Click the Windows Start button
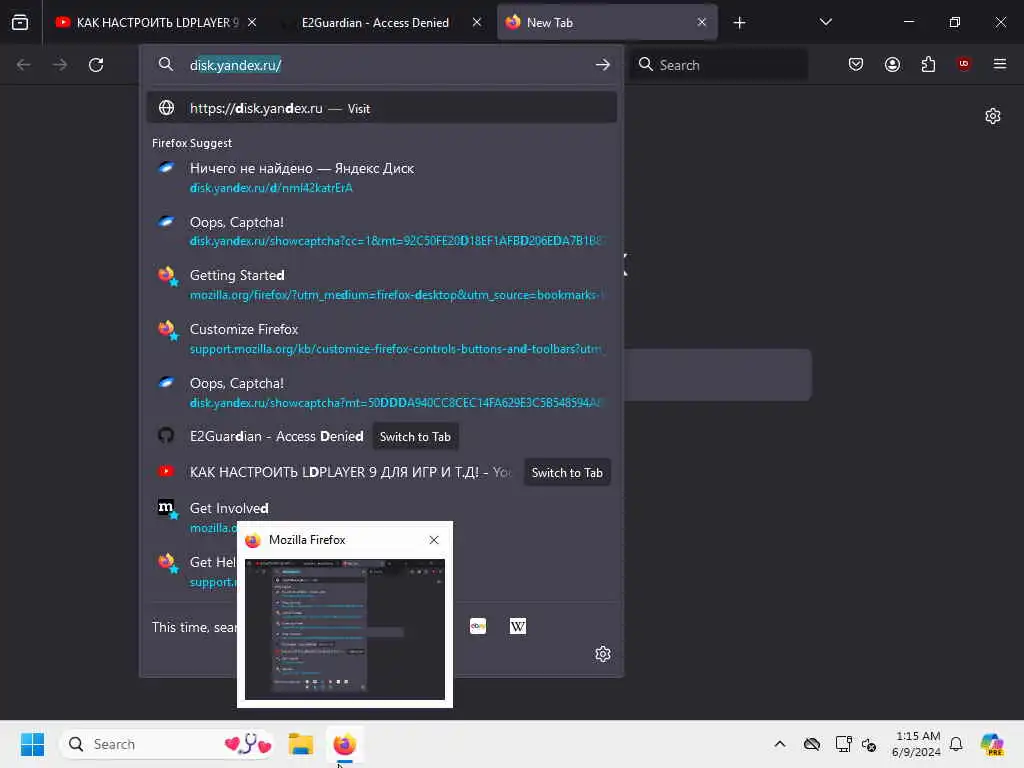This screenshot has width=1024, height=768. click(32, 744)
